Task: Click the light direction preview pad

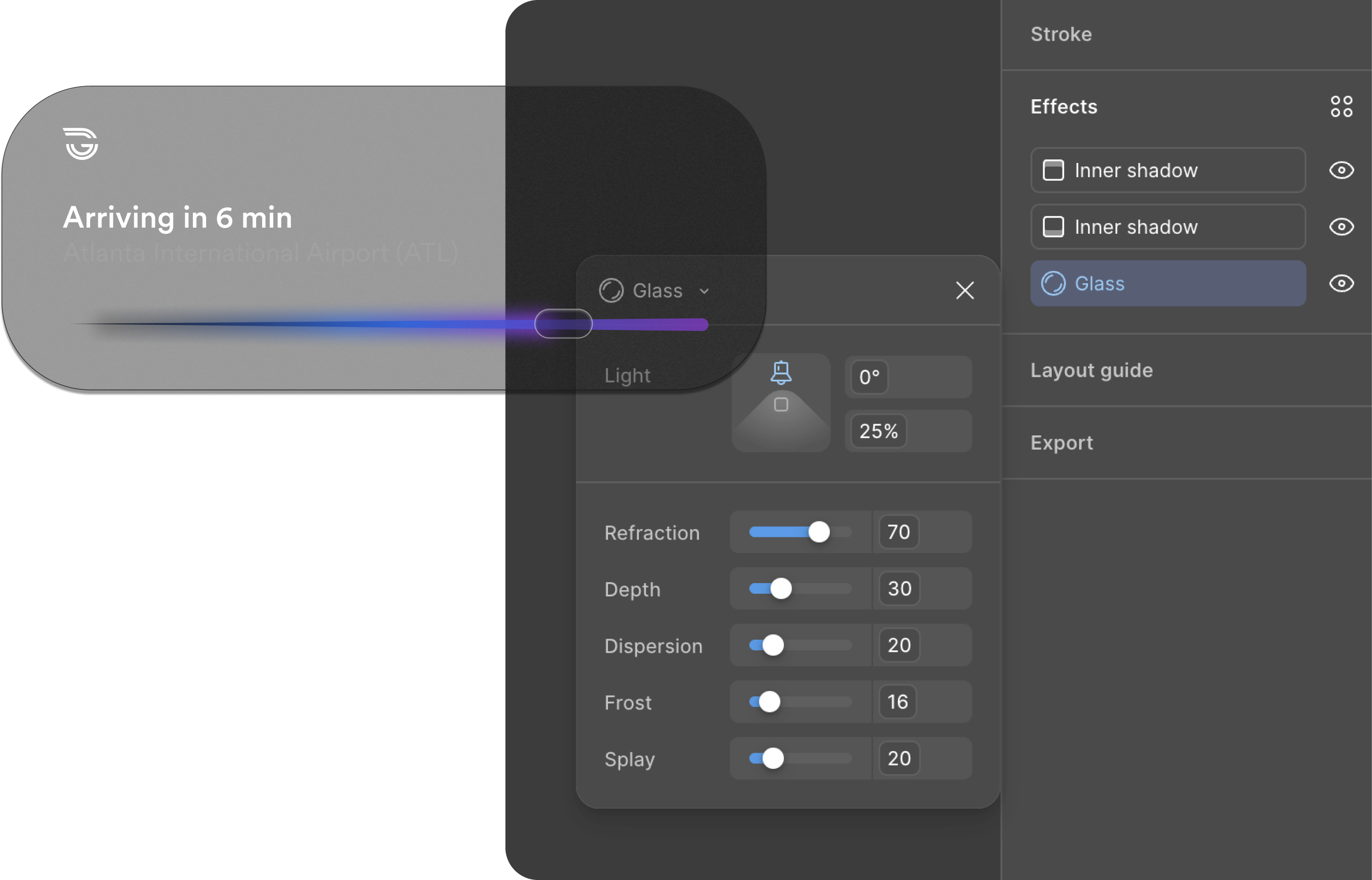Action: click(x=781, y=403)
